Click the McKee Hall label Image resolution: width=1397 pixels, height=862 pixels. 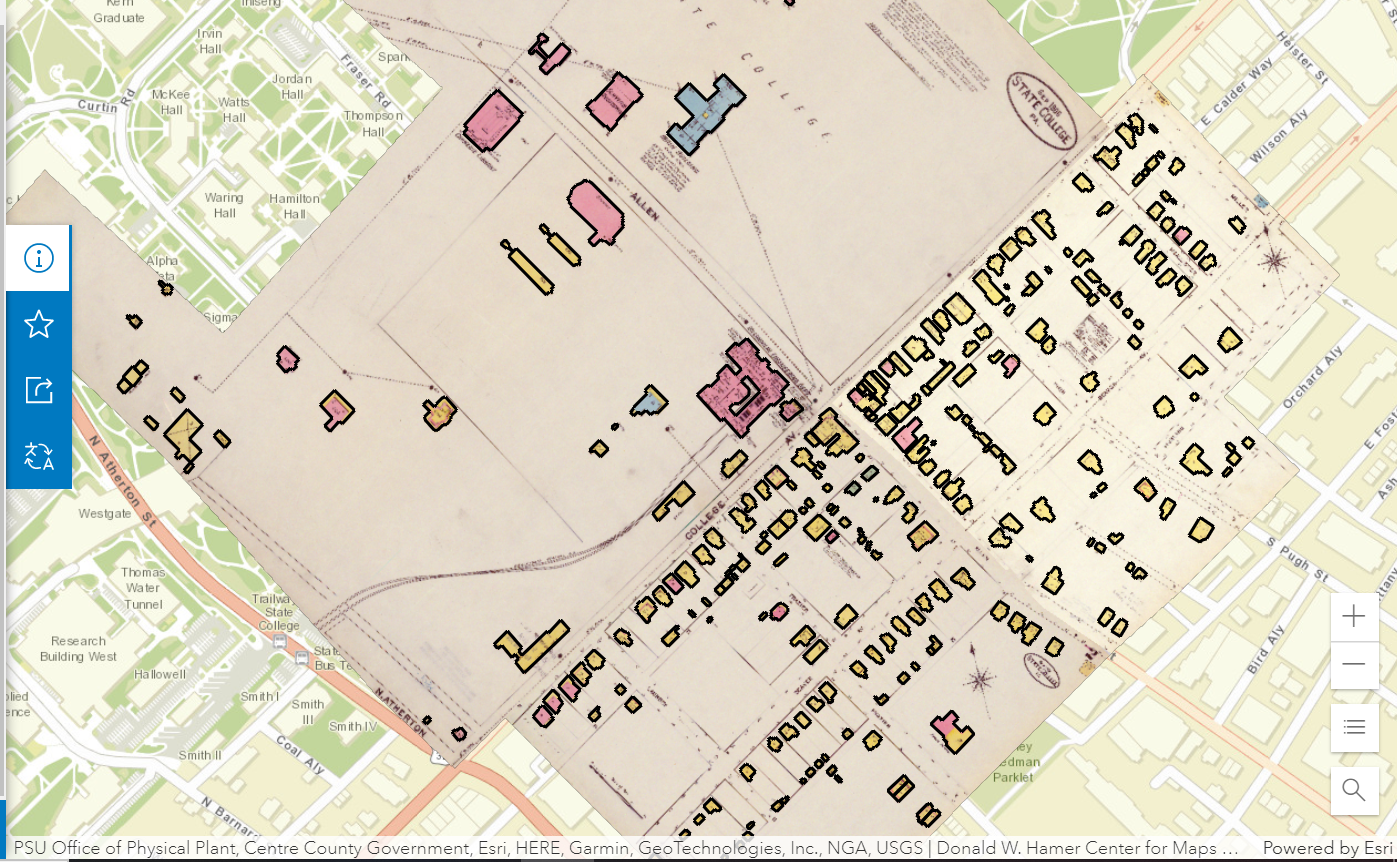coord(171,102)
